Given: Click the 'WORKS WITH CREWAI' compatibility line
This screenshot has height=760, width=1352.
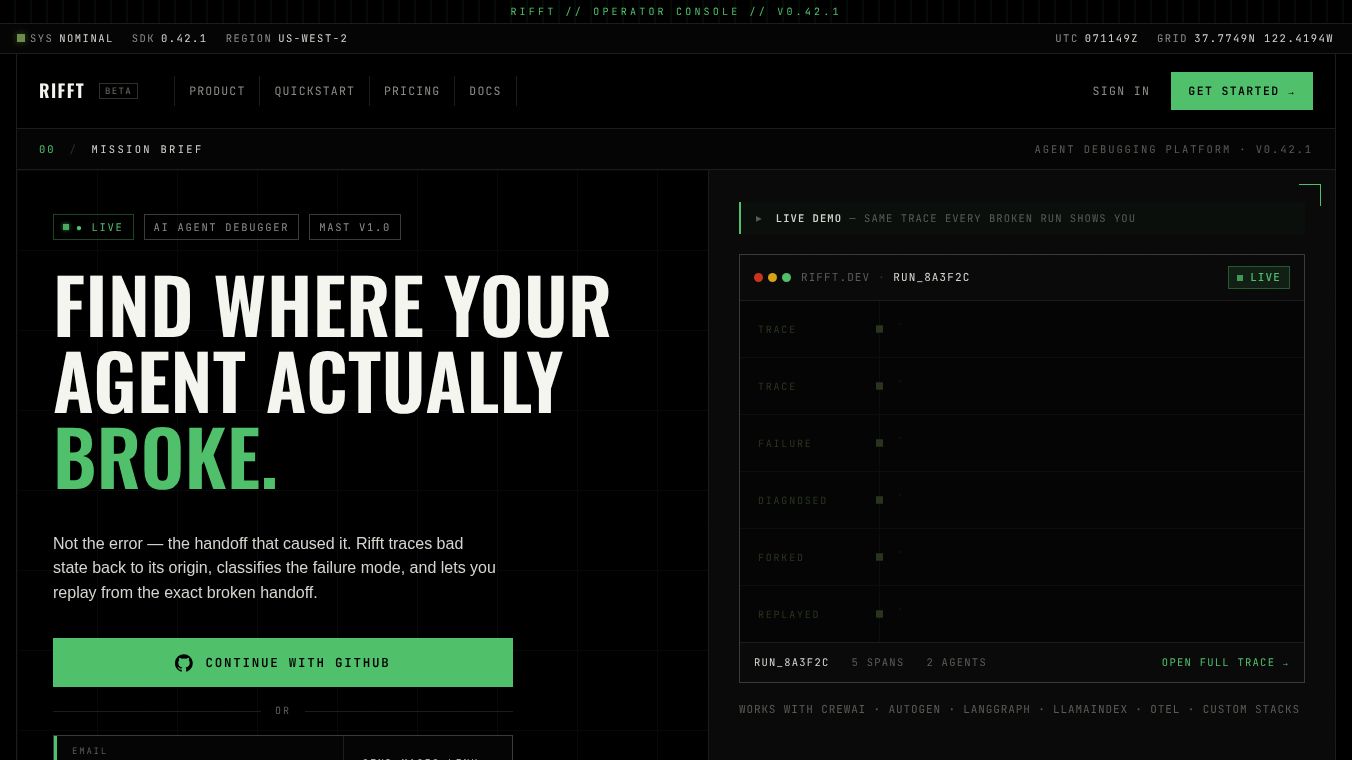Looking at the screenshot, I should (1019, 709).
